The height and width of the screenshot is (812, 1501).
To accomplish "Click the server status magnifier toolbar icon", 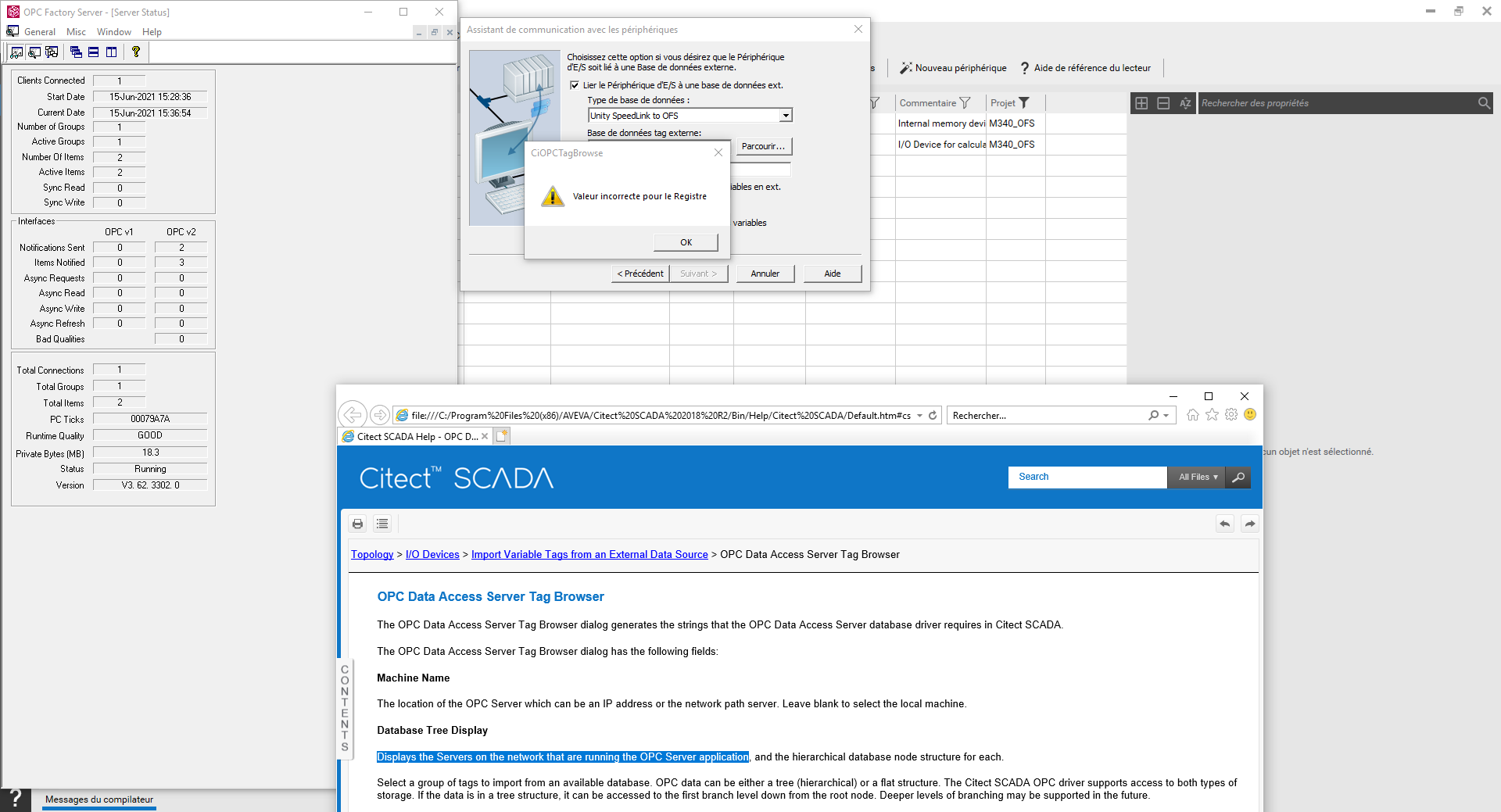I will click(34, 52).
